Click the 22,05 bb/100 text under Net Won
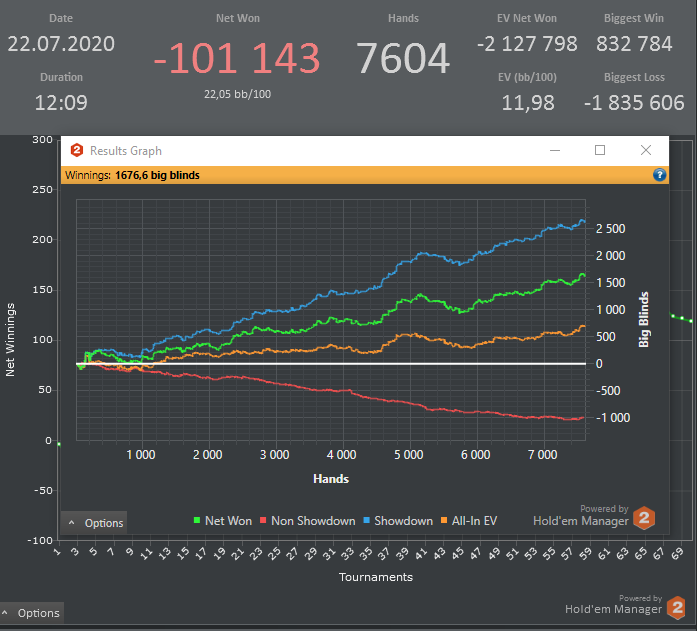This screenshot has width=697, height=631. pos(237,94)
